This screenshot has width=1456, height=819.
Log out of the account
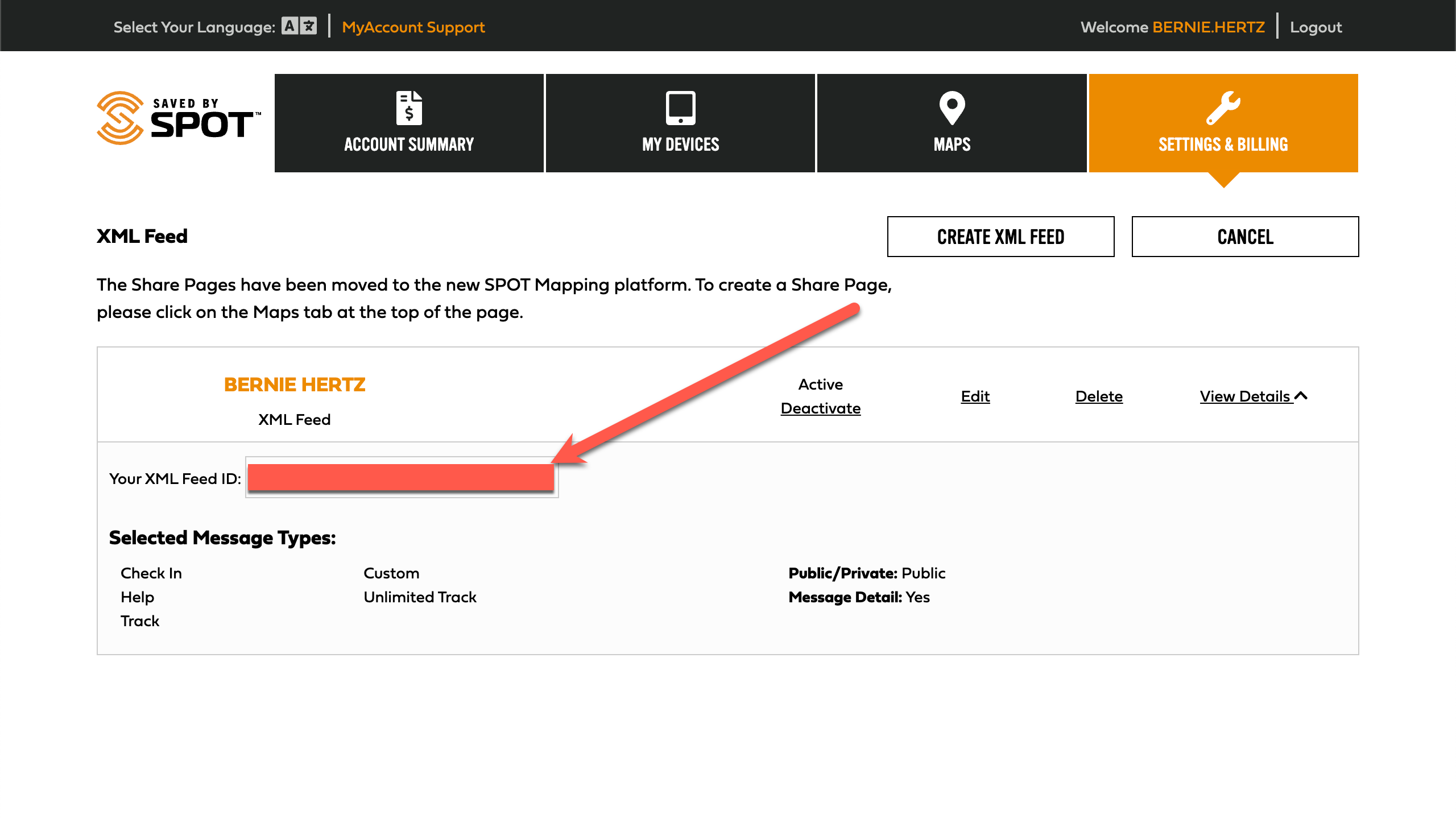(x=1316, y=27)
